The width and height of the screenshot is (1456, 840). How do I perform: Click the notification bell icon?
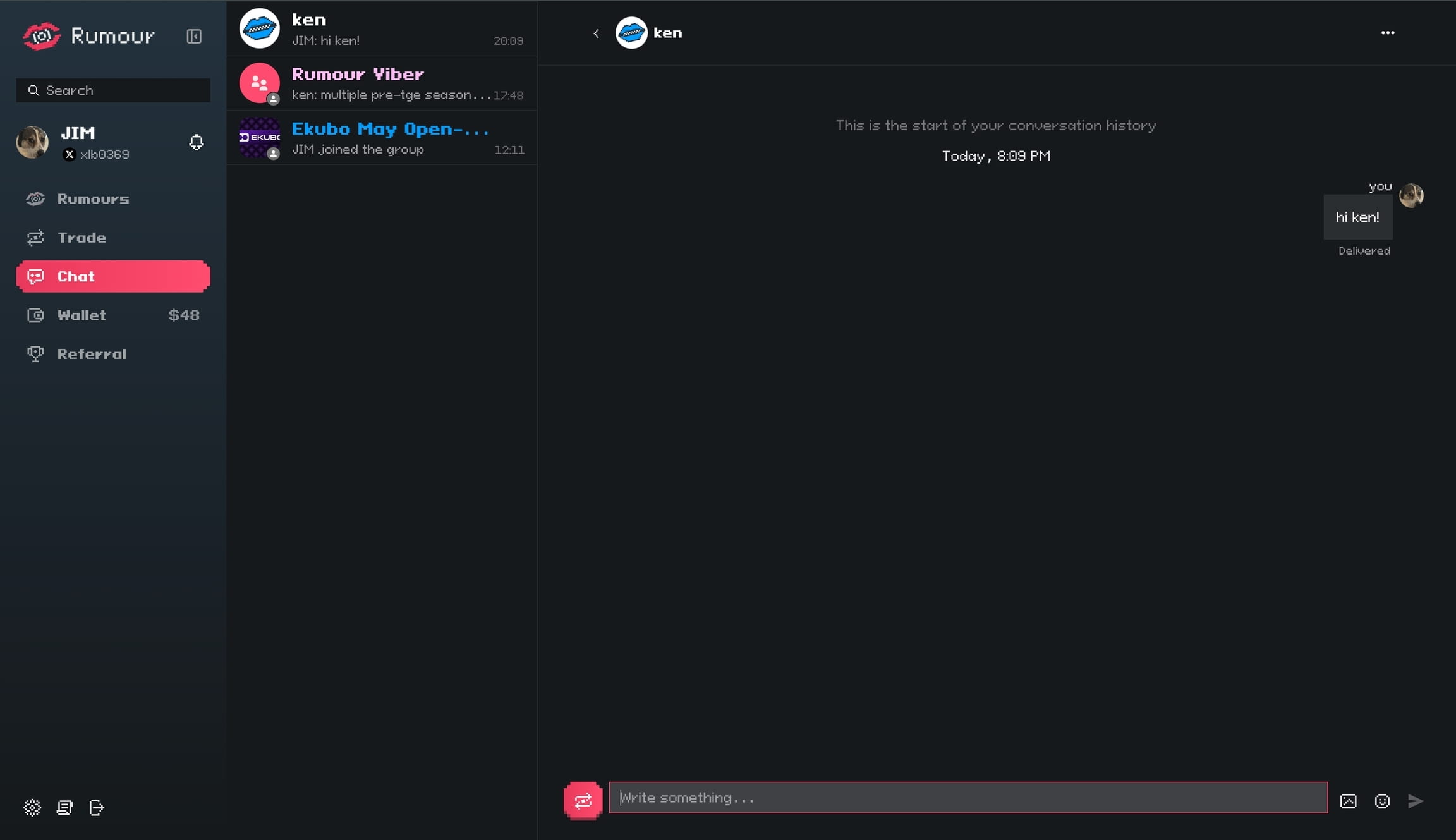point(197,142)
